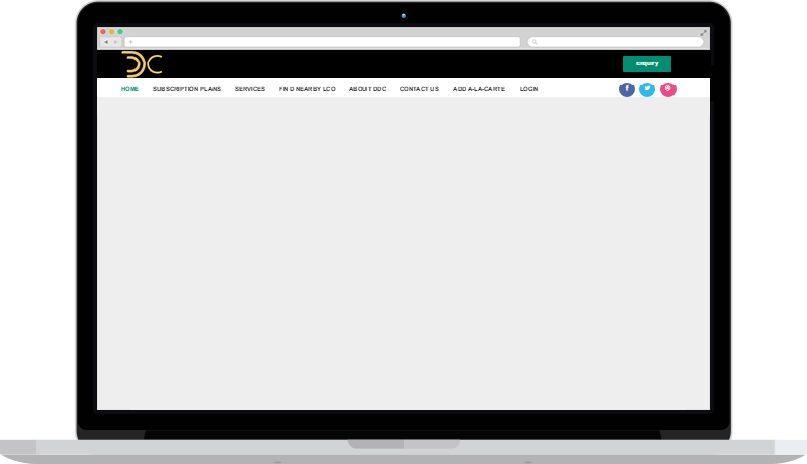Select Services in the navigation bar

tap(250, 89)
